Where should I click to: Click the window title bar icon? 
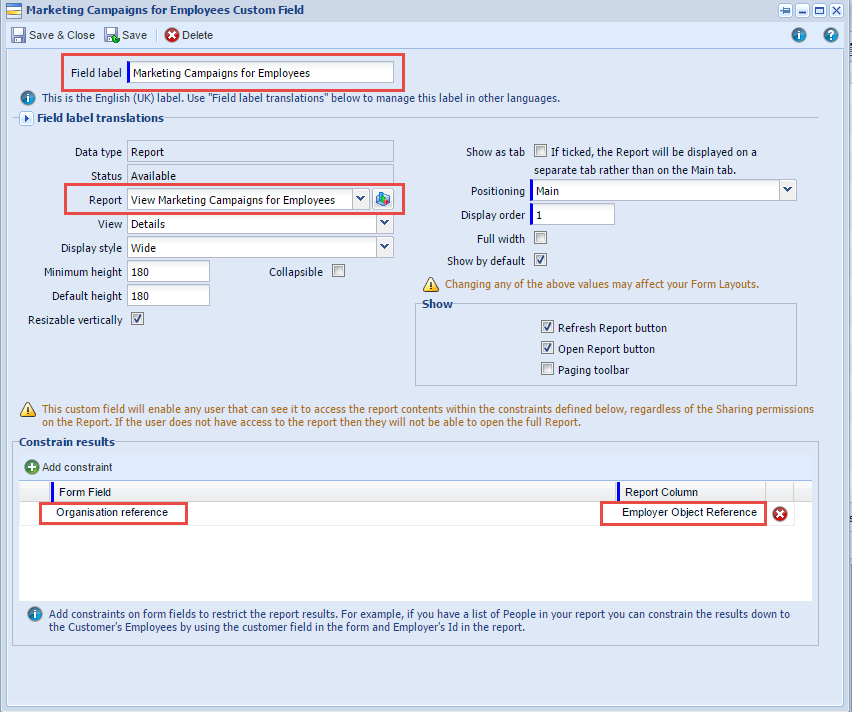pos(14,10)
